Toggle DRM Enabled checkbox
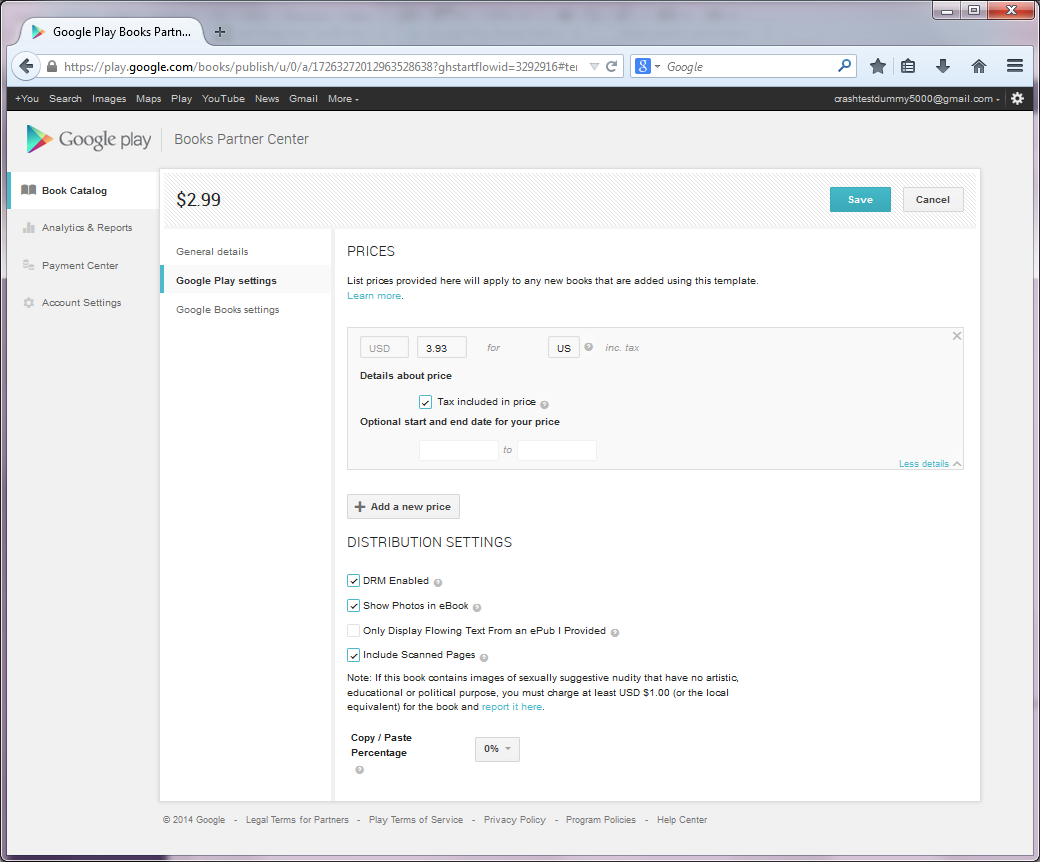 click(354, 581)
